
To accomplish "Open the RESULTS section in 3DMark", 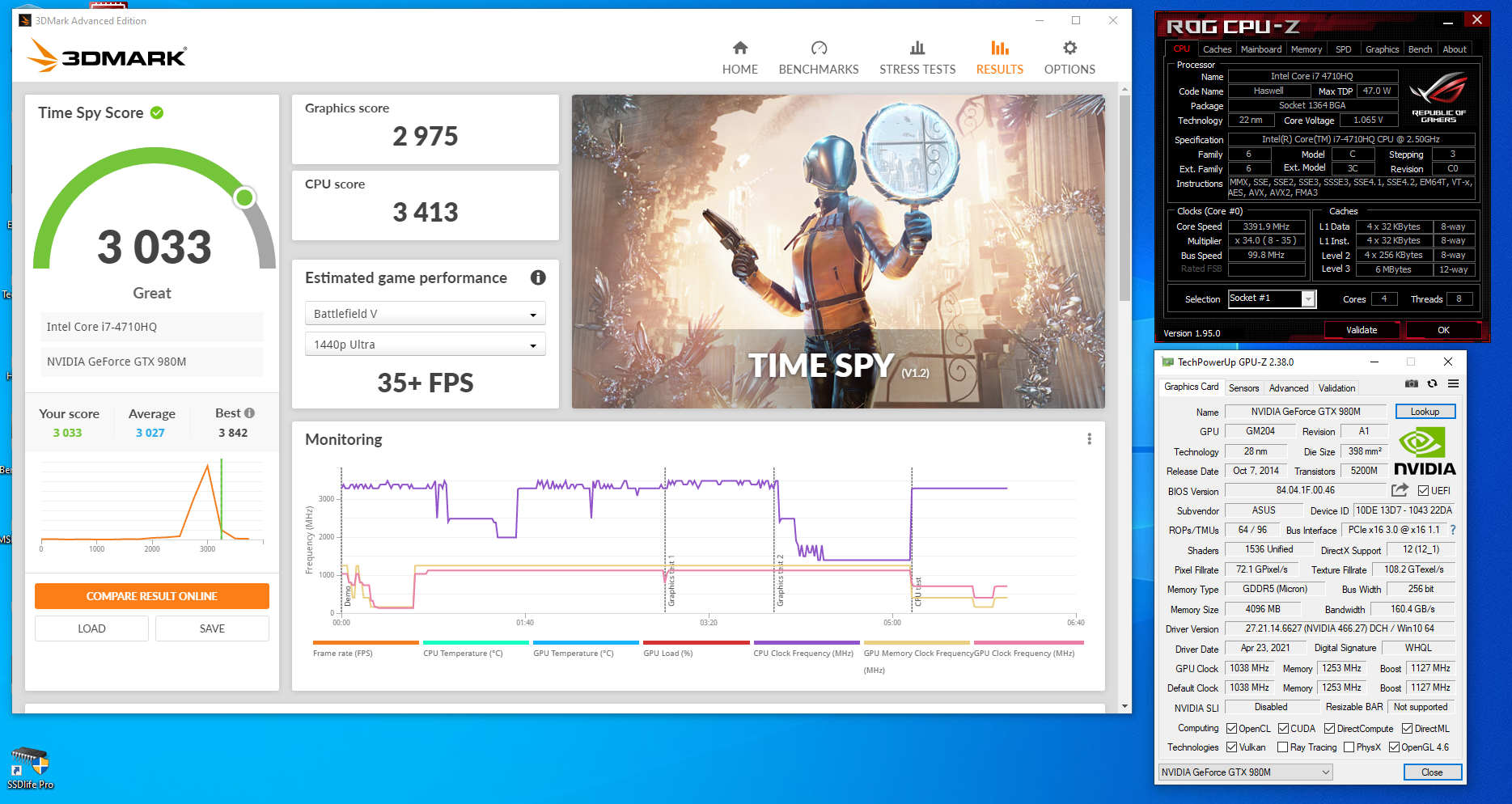I will [999, 58].
